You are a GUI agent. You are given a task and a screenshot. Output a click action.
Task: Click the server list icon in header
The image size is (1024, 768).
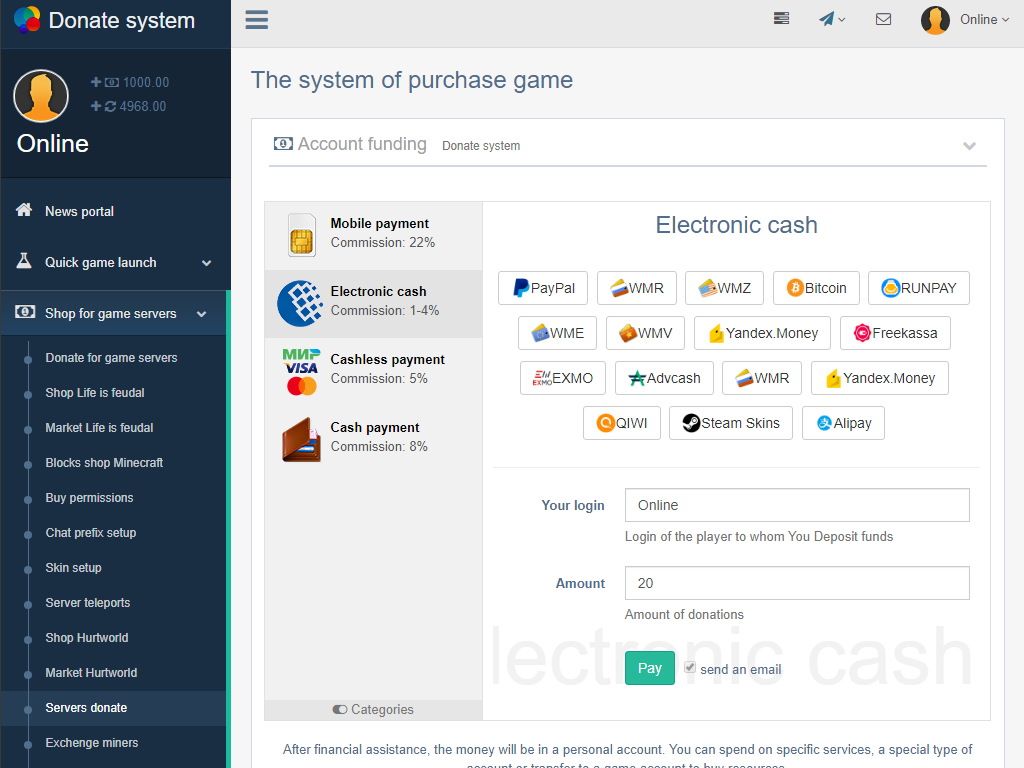tap(781, 19)
